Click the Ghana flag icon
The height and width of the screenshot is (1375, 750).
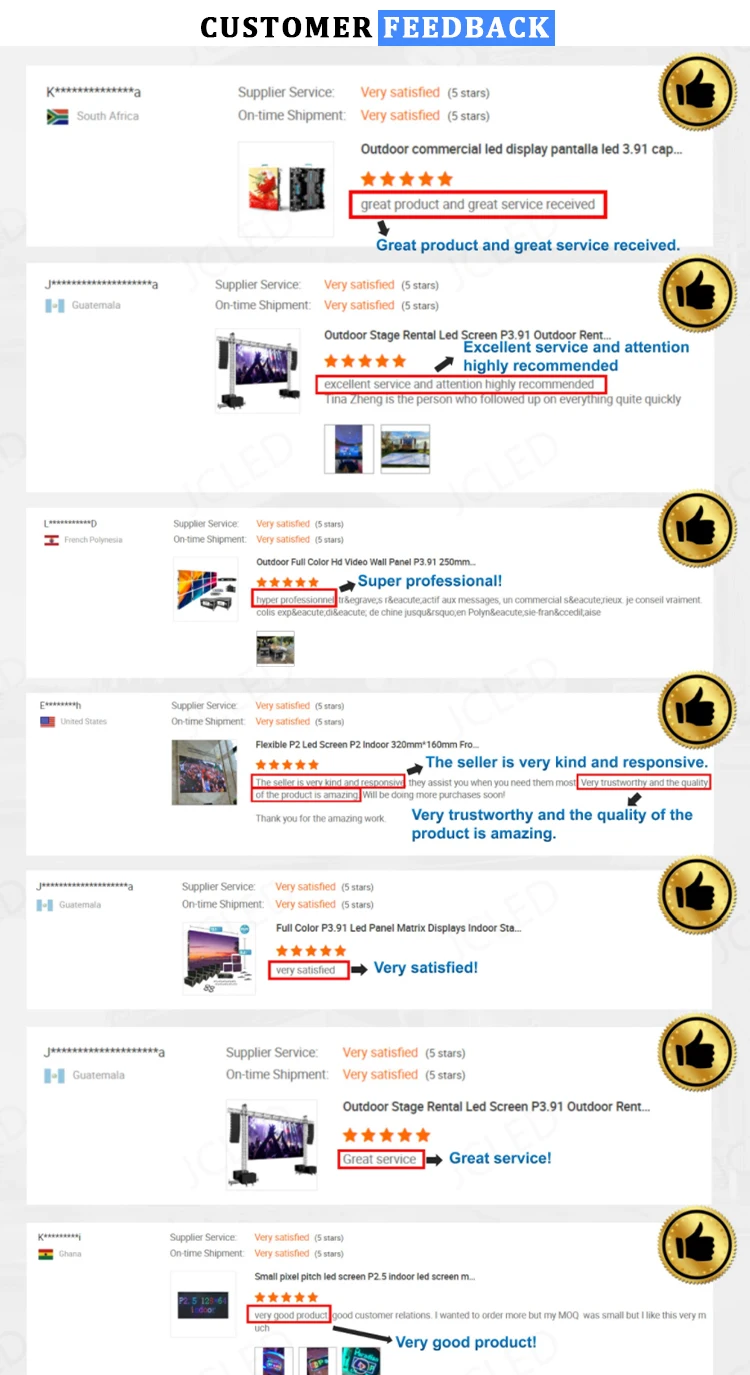(45, 1253)
